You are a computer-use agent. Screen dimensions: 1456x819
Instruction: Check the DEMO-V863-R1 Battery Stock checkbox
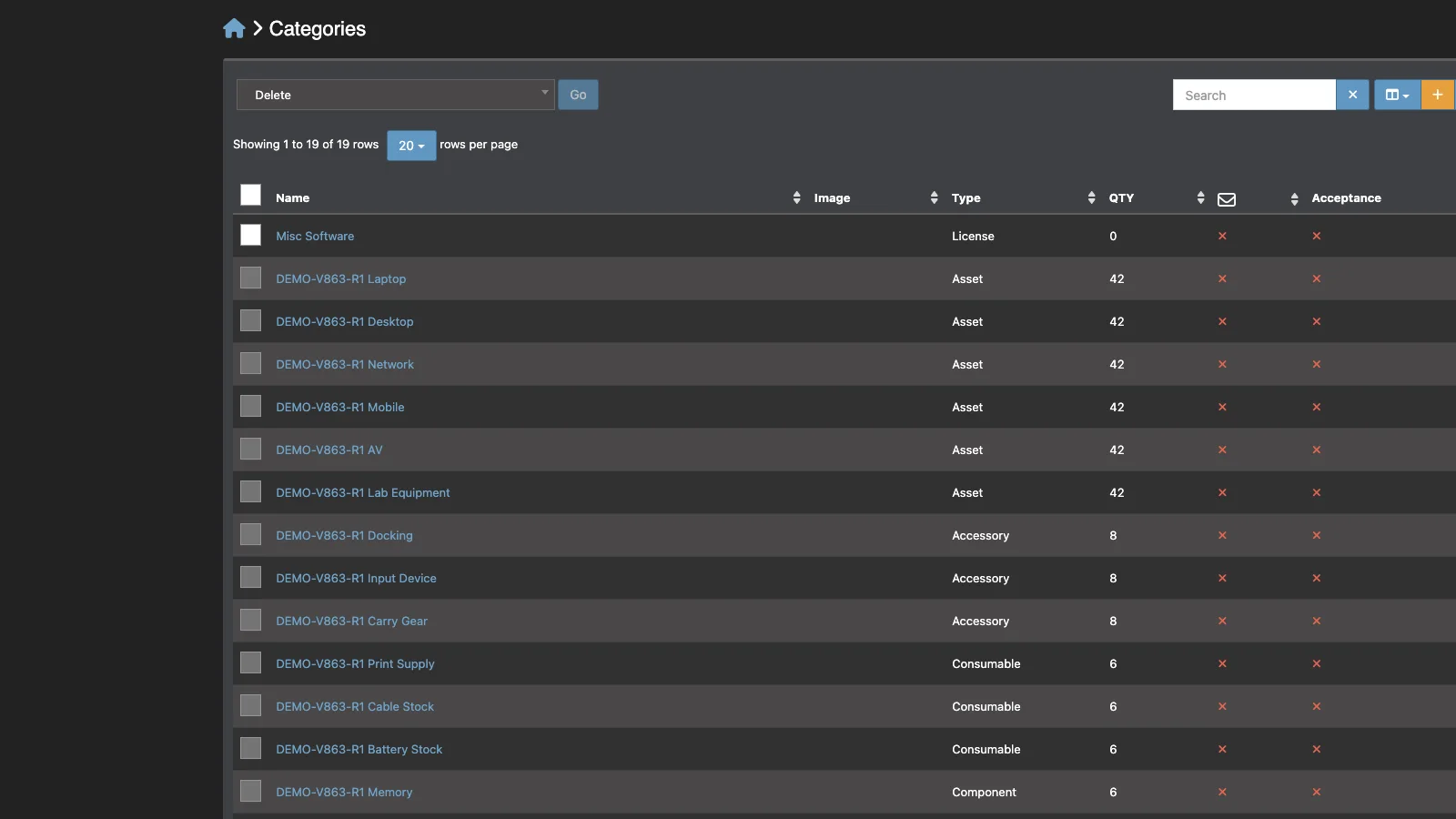click(250, 748)
